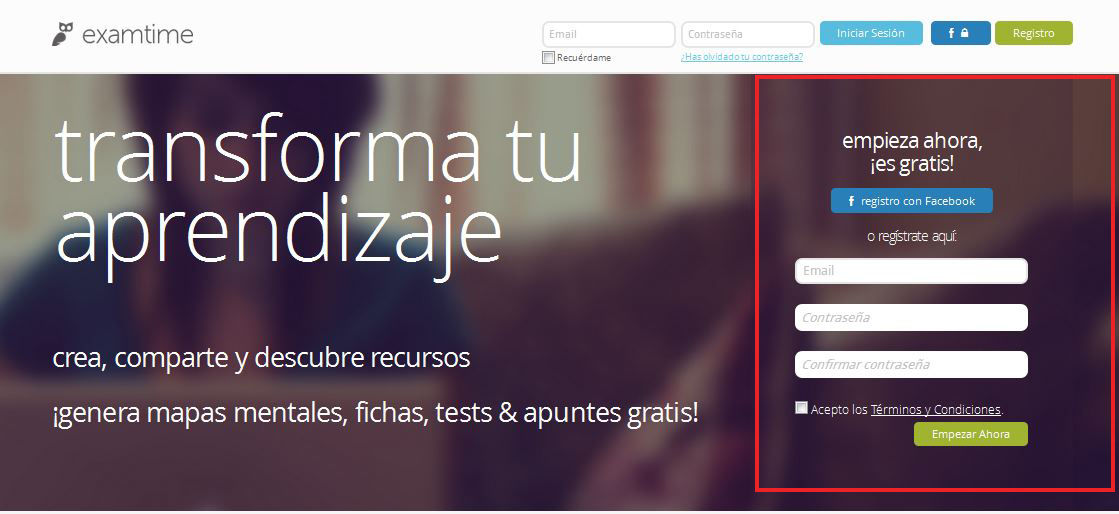Image resolution: width=1119 pixels, height=514 pixels.
Task: Click 'crea, comparte y descubre recursos' text
Action: coord(261,357)
